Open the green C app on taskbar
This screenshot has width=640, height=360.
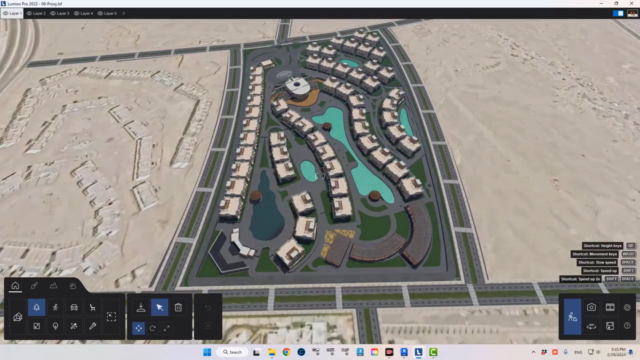pos(433,352)
